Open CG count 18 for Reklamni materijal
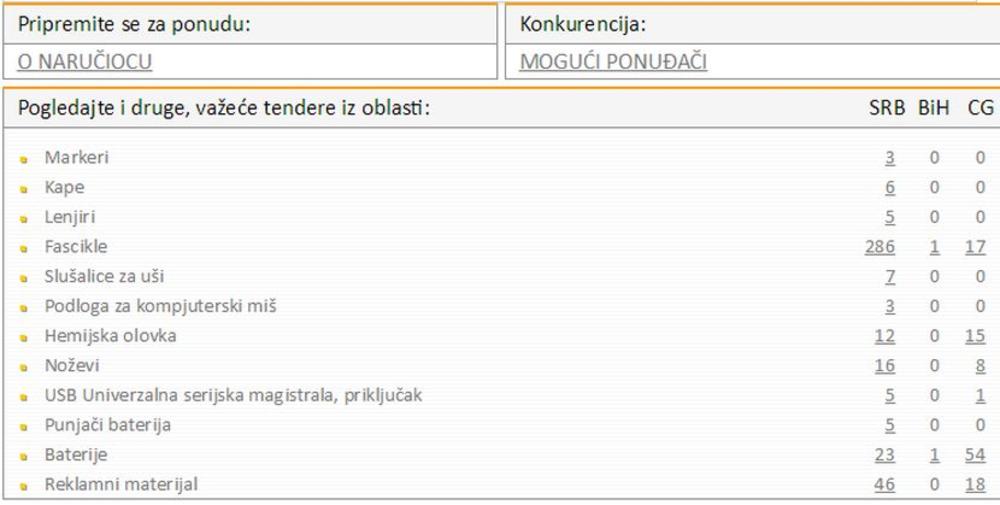The width and height of the screenshot is (1000, 505). click(975, 485)
